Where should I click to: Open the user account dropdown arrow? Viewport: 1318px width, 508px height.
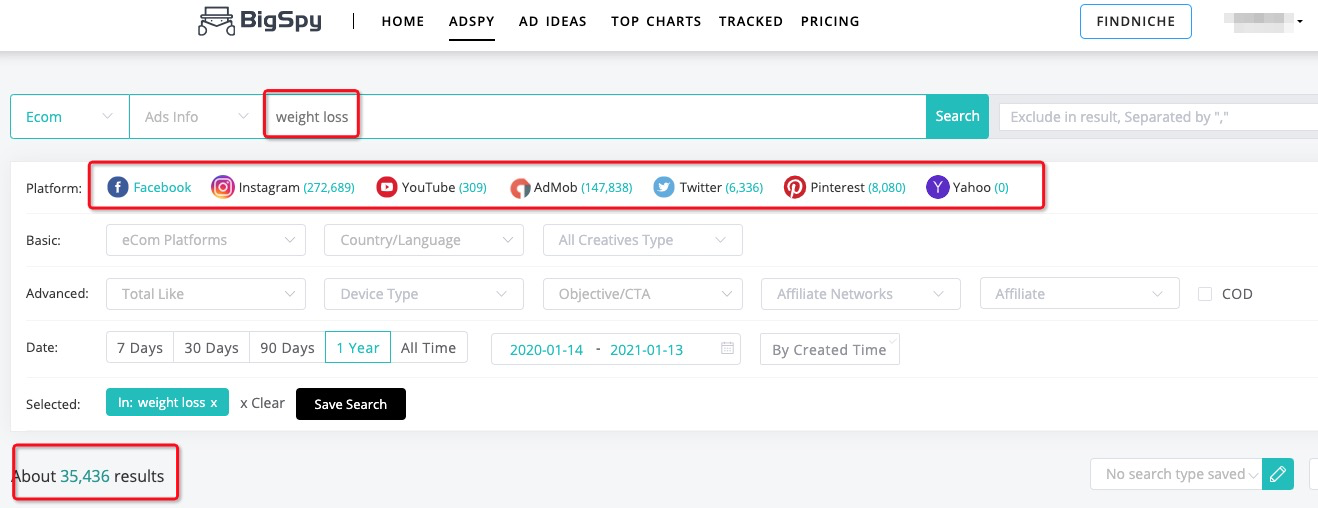click(x=1299, y=21)
